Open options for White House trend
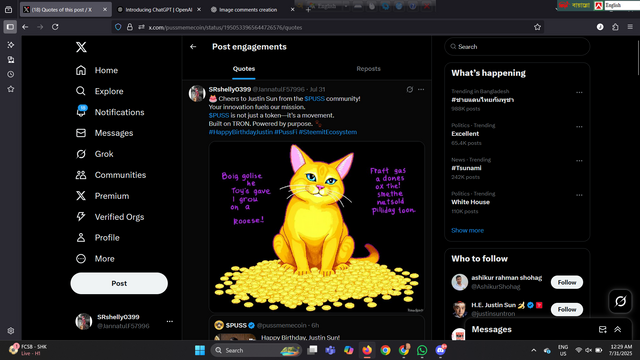This screenshot has width=640, height=360. 579,195
